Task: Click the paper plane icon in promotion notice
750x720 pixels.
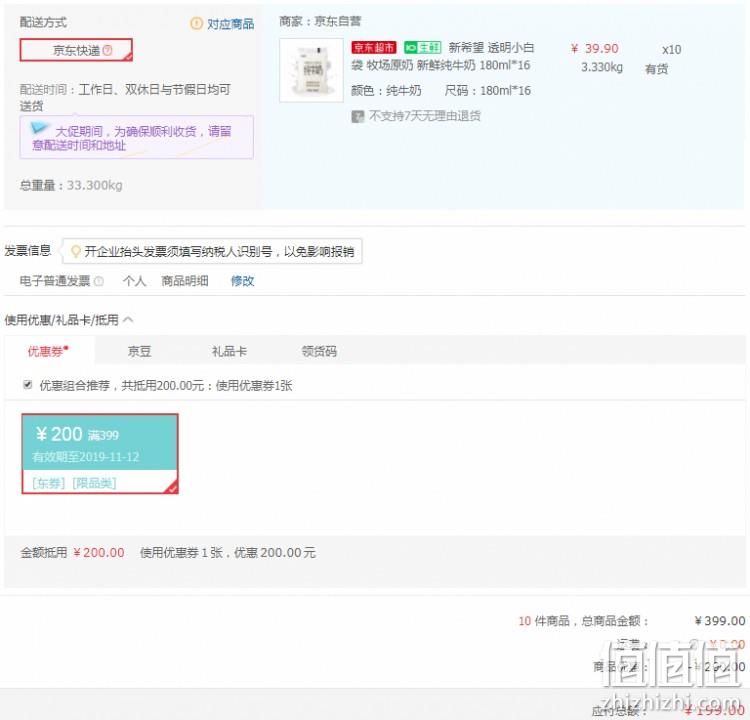Action: coord(39,128)
